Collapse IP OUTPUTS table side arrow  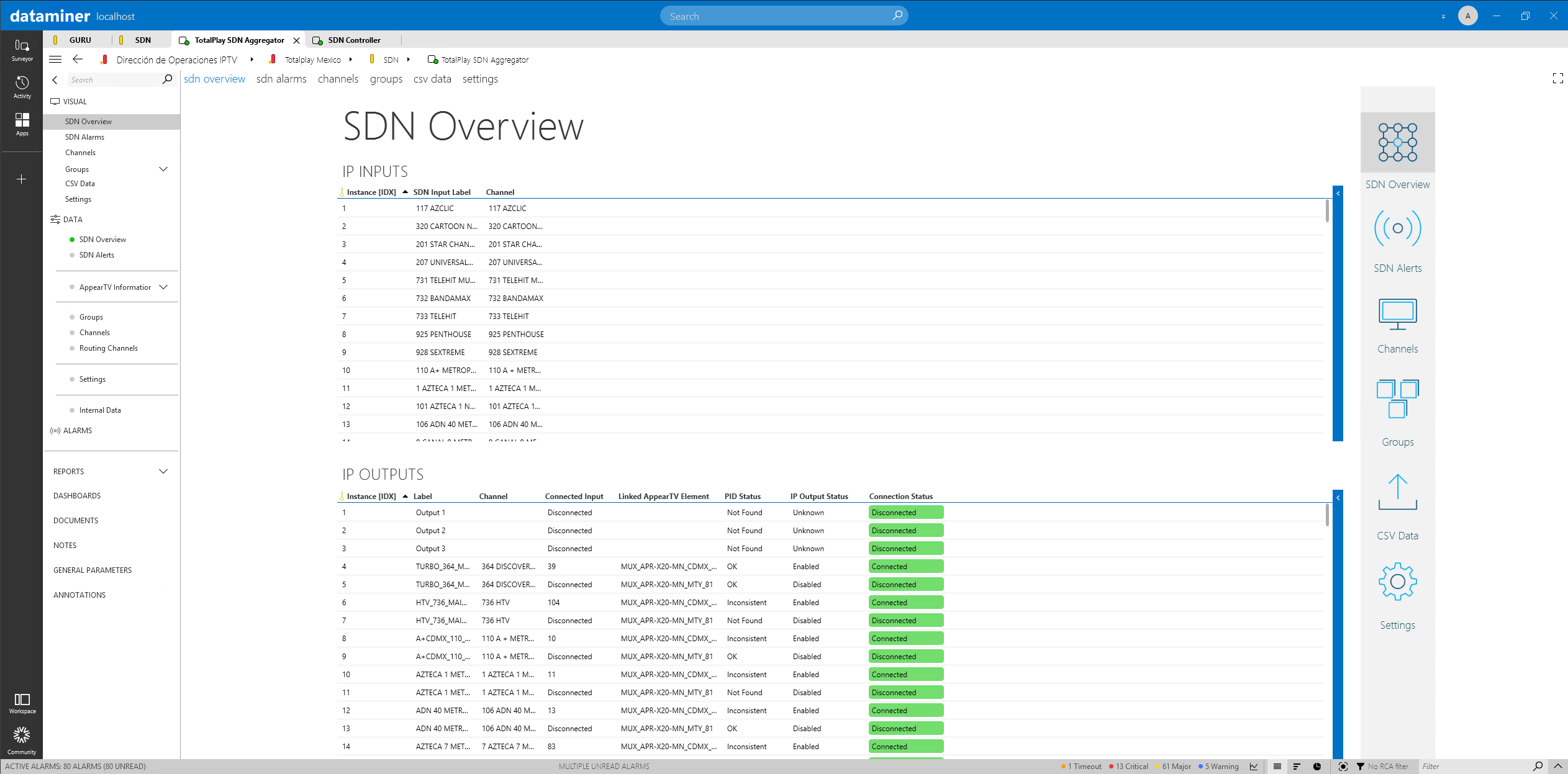pyautogui.click(x=1338, y=497)
